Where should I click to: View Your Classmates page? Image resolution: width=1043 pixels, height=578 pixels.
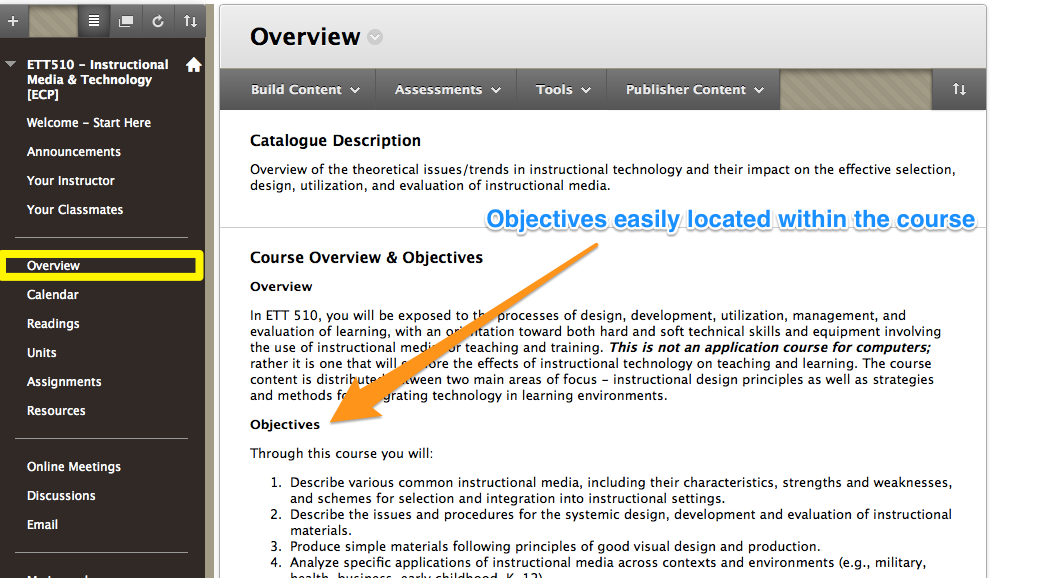(x=74, y=210)
